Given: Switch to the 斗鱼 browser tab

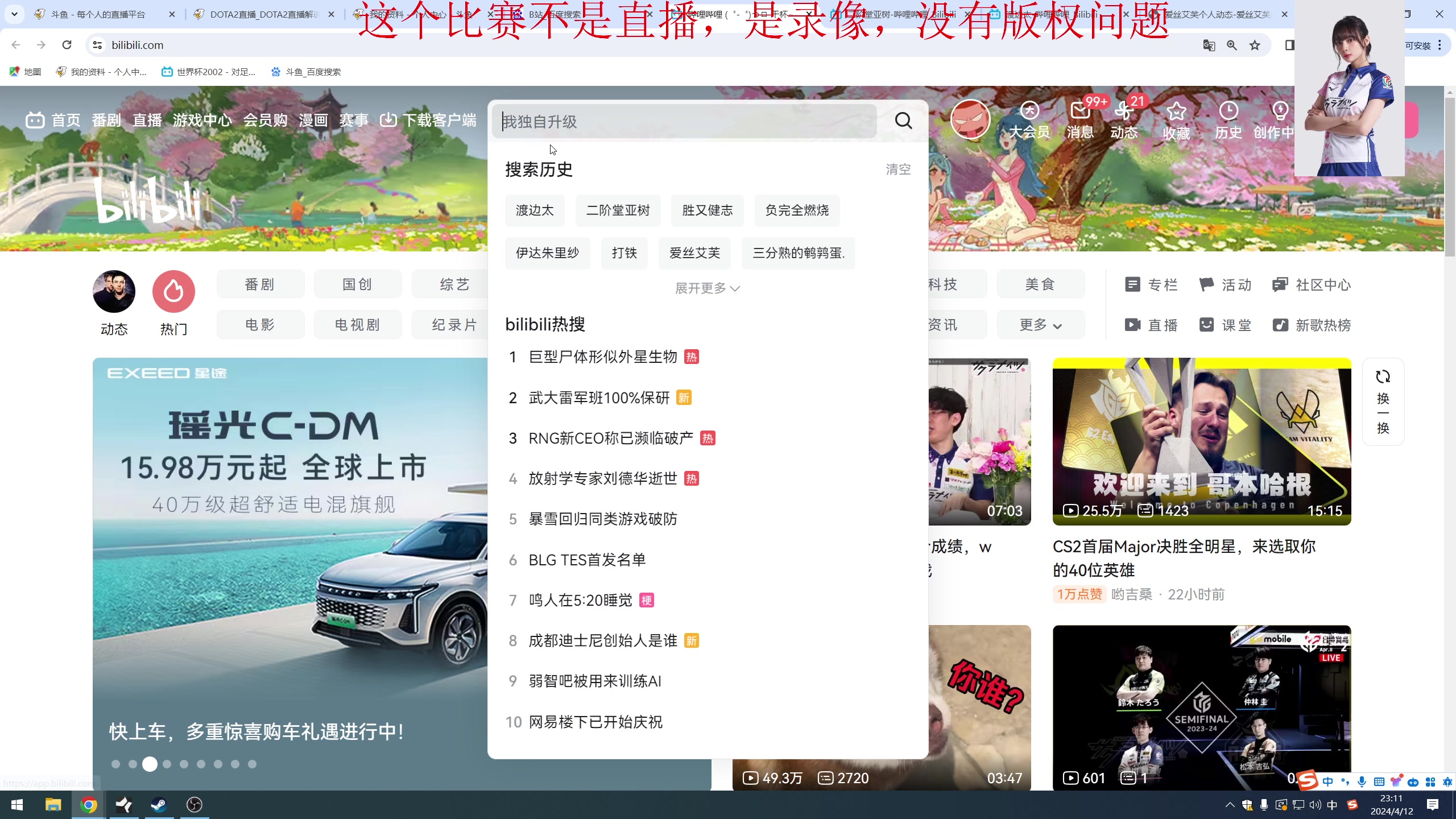Looking at the screenshot, I should pos(105,14).
